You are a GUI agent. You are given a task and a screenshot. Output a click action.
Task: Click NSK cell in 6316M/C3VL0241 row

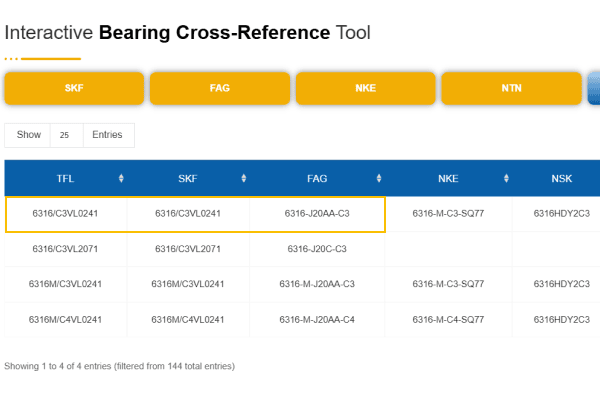[x=561, y=284]
